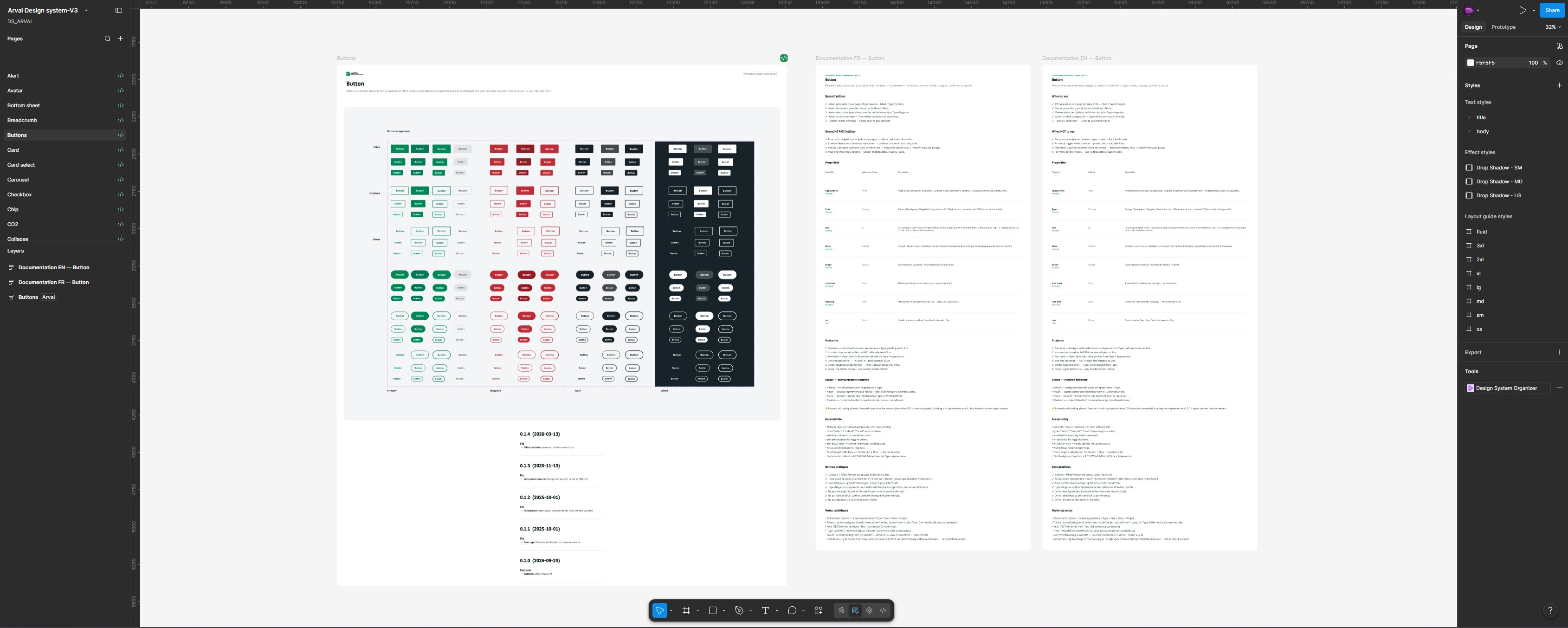The height and width of the screenshot is (628, 1568).
Task: Open file menu chevron beside Arval Design system-V3
Action: [x=86, y=11]
